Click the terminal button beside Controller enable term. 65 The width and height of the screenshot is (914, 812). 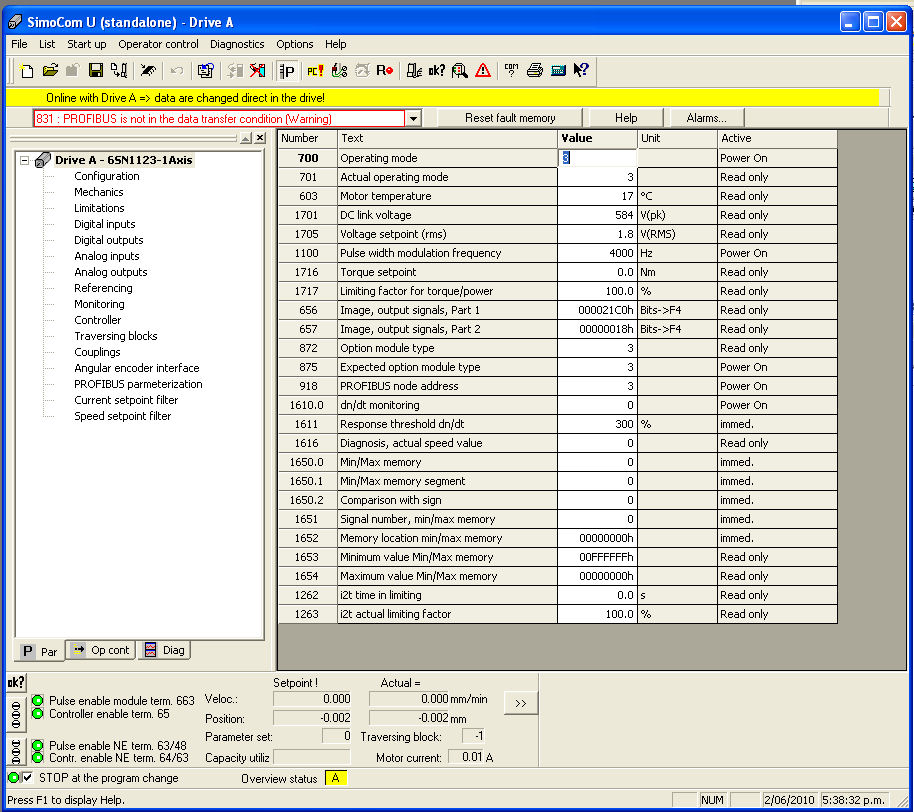point(16,713)
